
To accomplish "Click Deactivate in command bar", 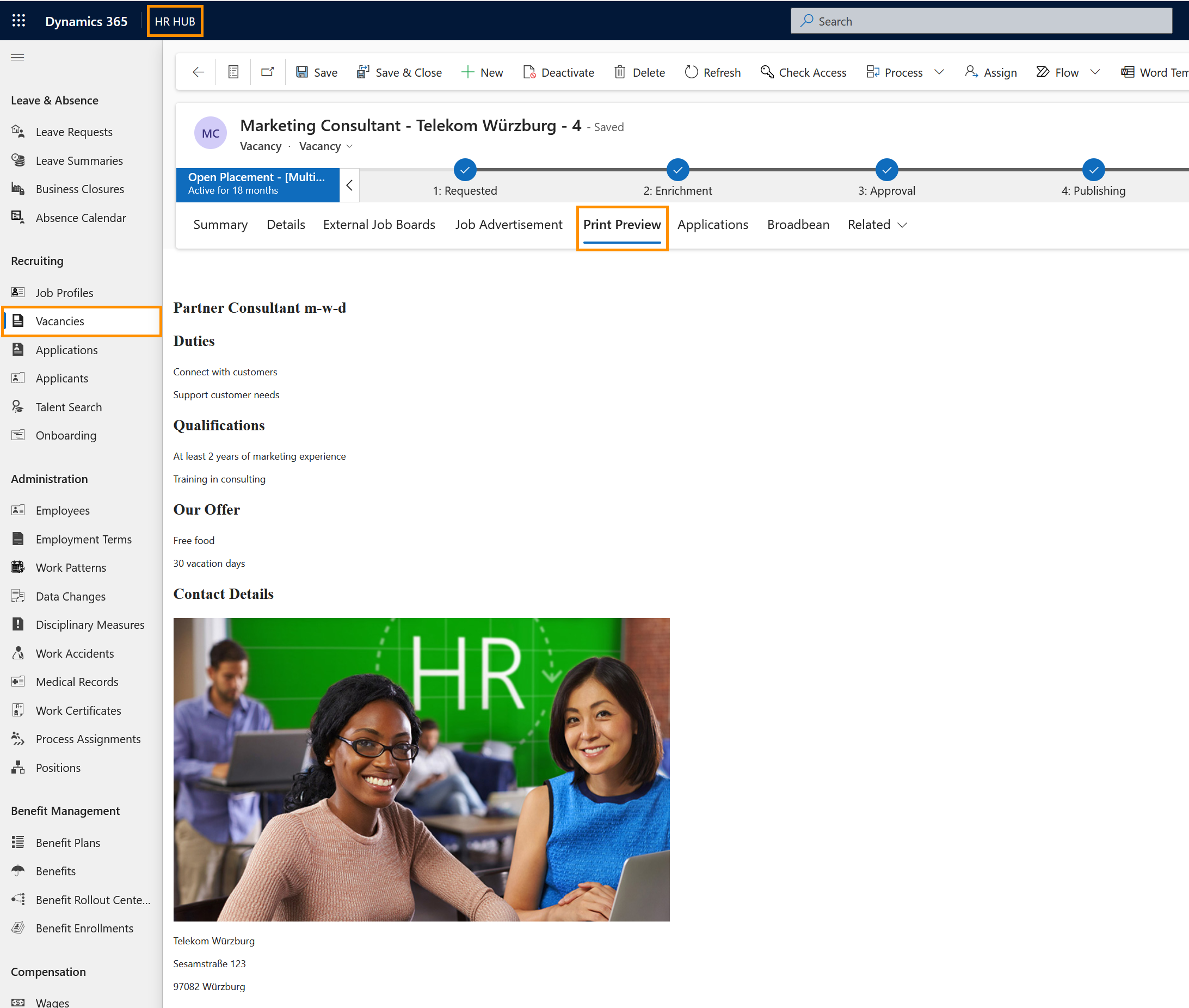I will pyautogui.click(x=558, y=72).
